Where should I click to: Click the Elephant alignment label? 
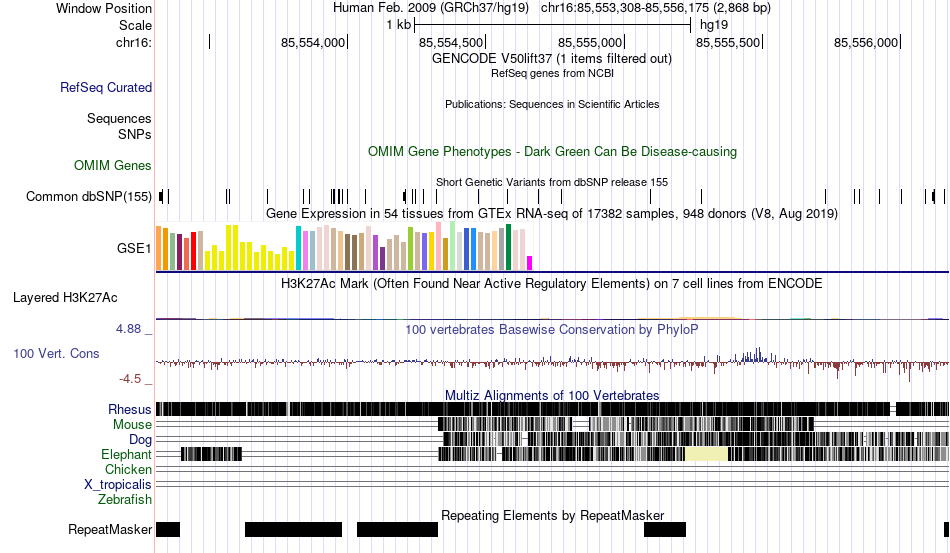coord(126,454)
